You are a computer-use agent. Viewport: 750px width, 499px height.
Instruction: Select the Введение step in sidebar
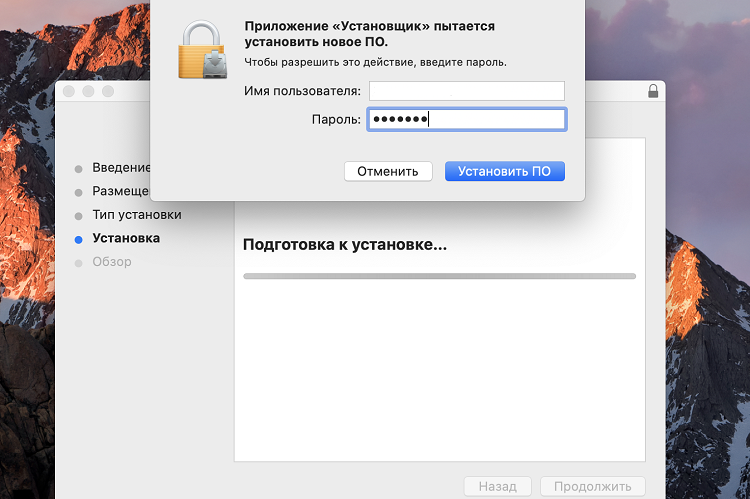(x=121, y=167)
